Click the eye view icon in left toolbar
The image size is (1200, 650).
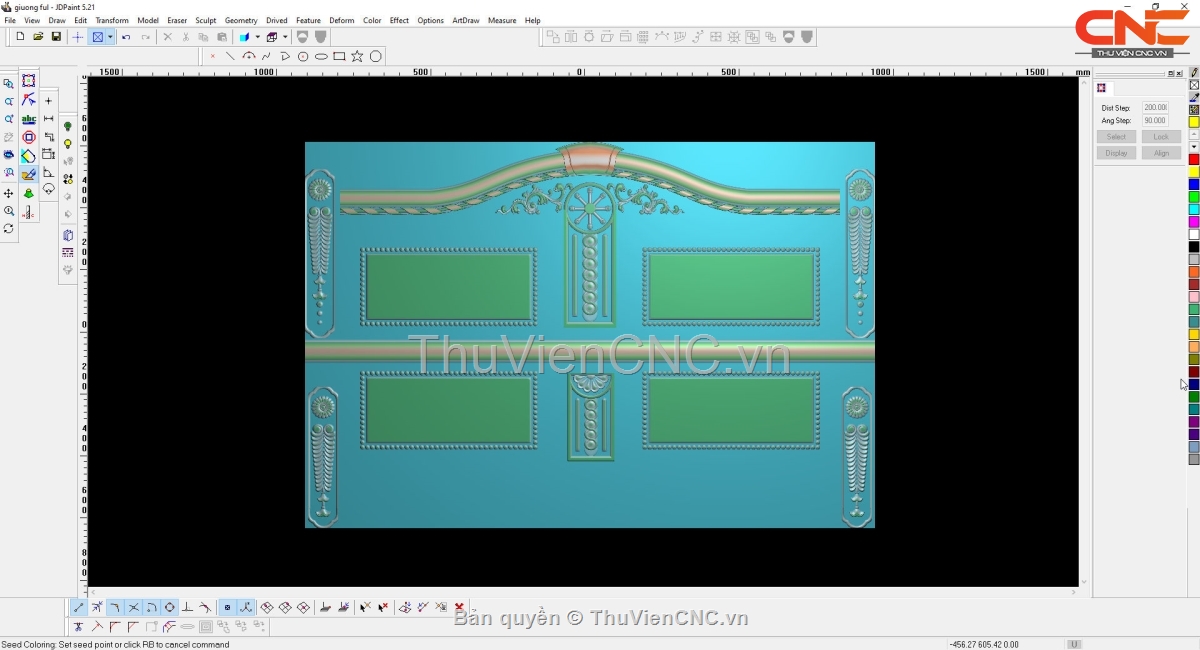coord(9,155)
